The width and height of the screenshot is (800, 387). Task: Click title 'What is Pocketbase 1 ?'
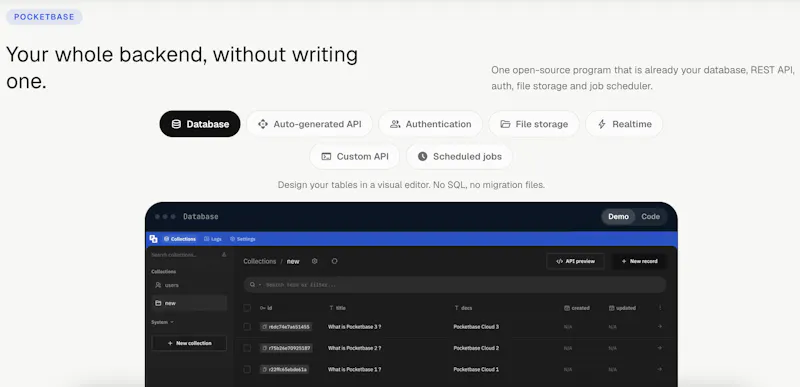tap(355, 369)
